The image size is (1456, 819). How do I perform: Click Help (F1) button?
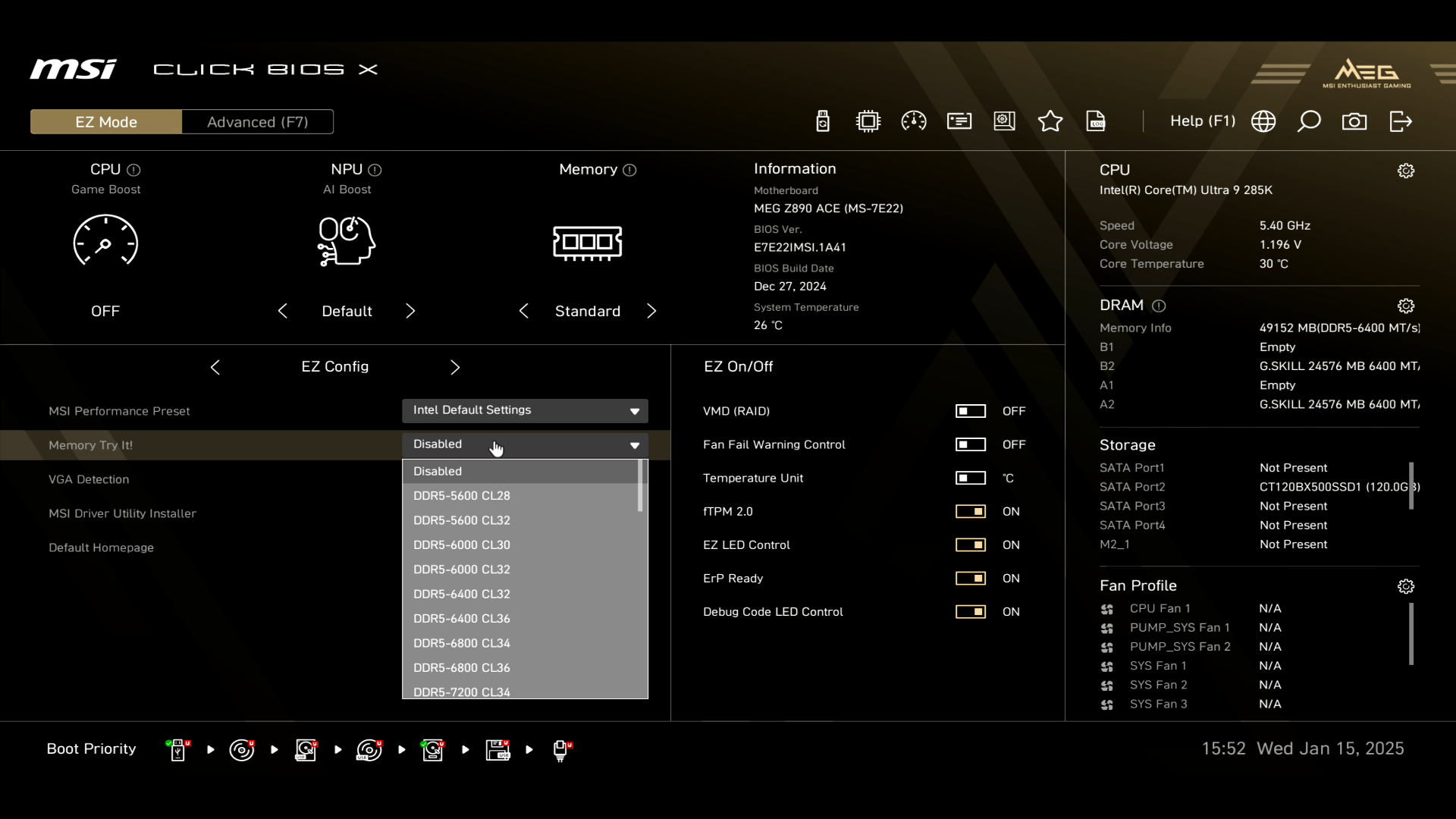pos(1202,121)
